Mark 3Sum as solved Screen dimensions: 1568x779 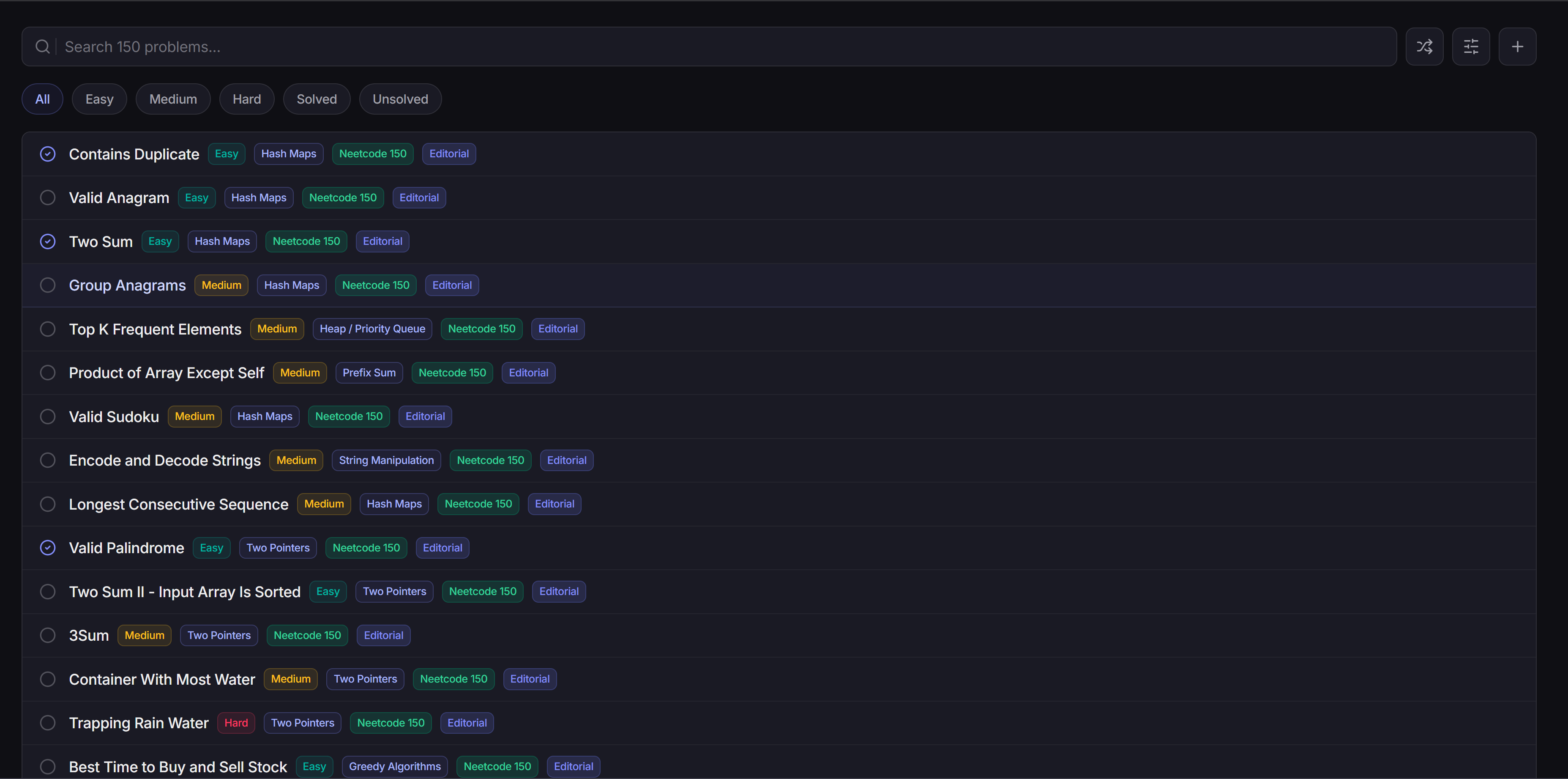pyautogui.click(x=47, y=635)
